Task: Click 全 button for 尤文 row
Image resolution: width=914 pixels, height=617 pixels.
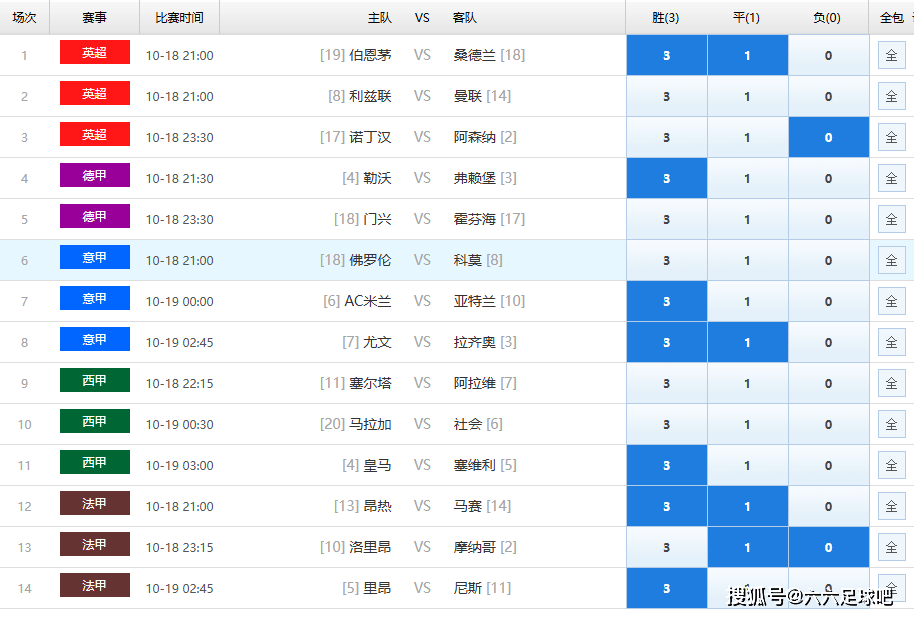Action: click(891, 342)
